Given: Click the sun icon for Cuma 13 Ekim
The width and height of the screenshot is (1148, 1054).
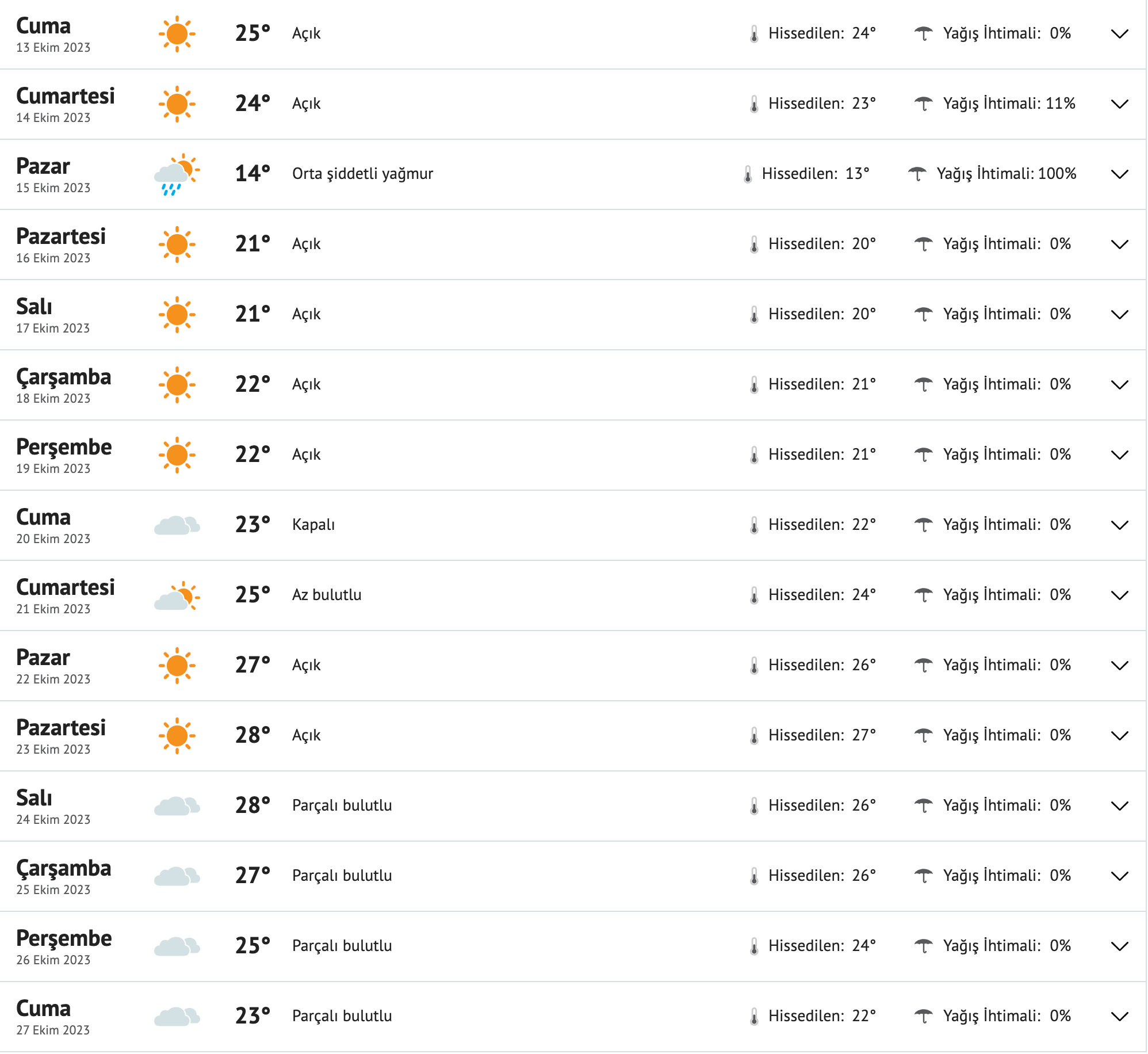Looking at the screenshot, I should click(x=177, y=33).
